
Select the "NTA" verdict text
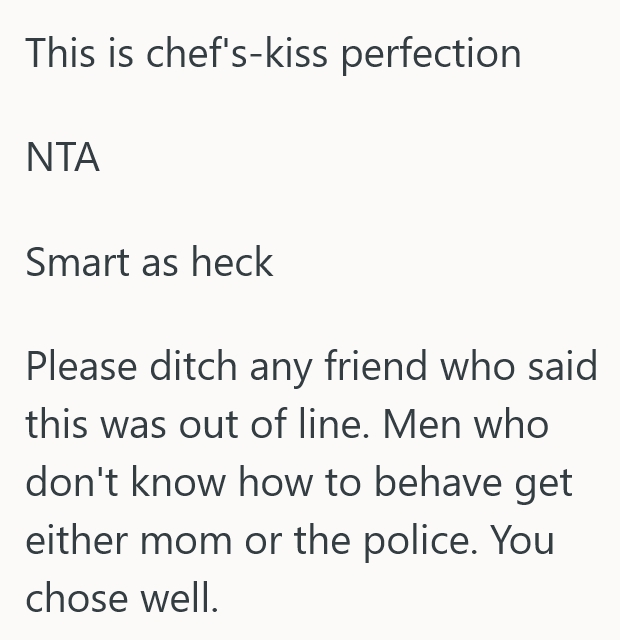62,158
